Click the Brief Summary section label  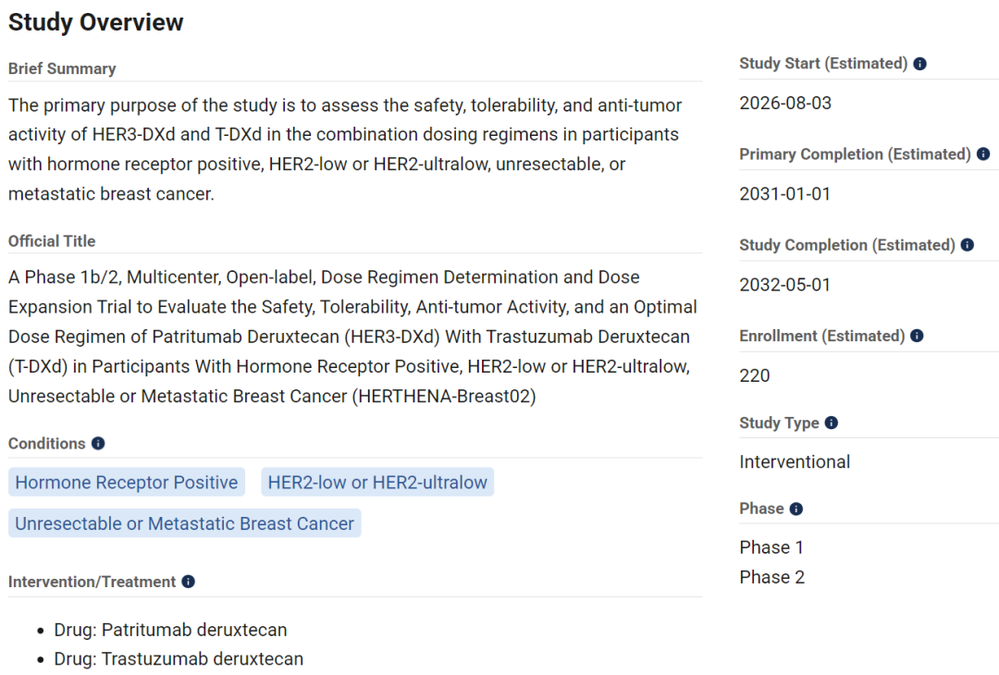tap(62, 69)
